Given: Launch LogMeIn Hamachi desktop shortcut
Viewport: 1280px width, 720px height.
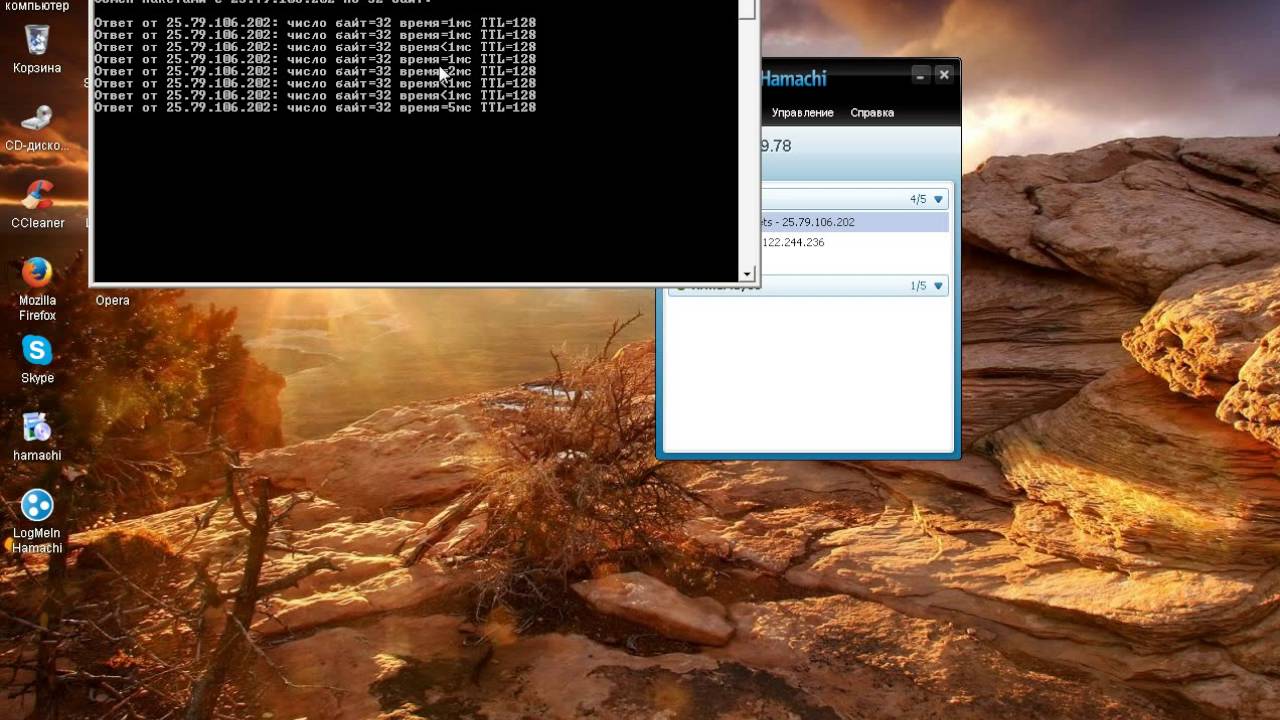Looking at the screenshot, I should click(x=37, y=522).
